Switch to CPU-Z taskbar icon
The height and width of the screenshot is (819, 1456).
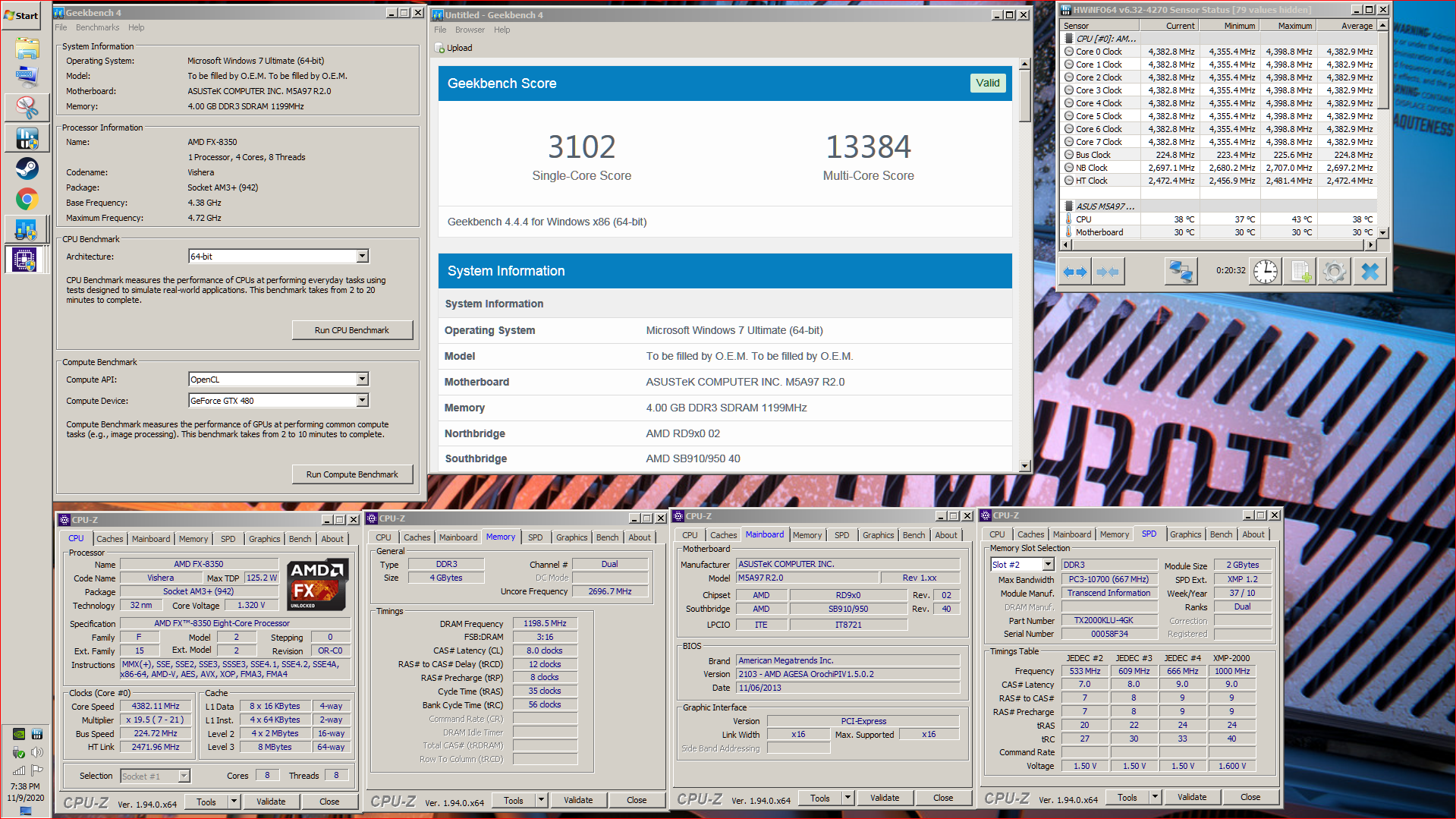click(x=27, y=260)
